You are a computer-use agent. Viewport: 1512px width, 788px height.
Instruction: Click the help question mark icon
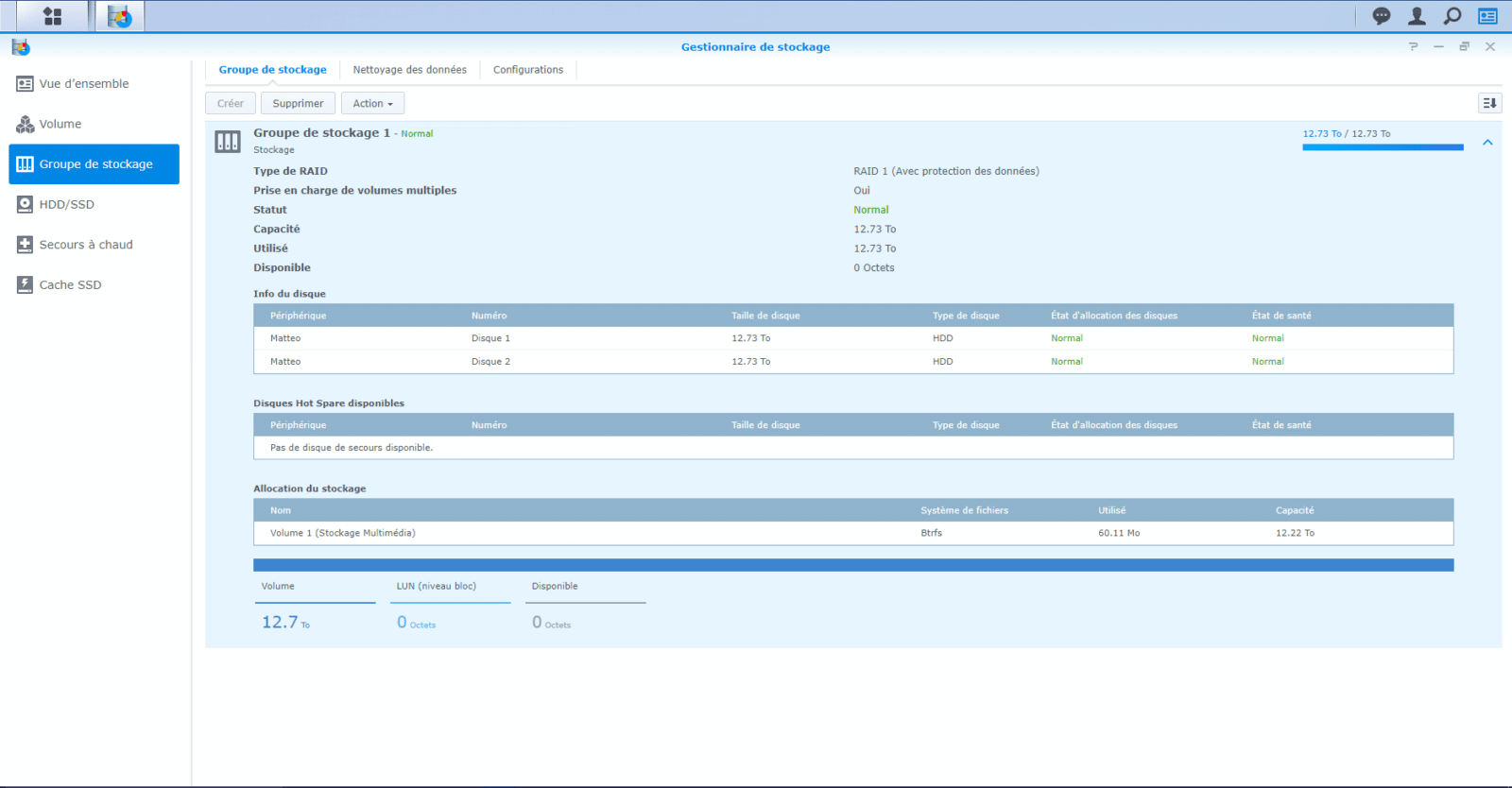[1413, 46]
